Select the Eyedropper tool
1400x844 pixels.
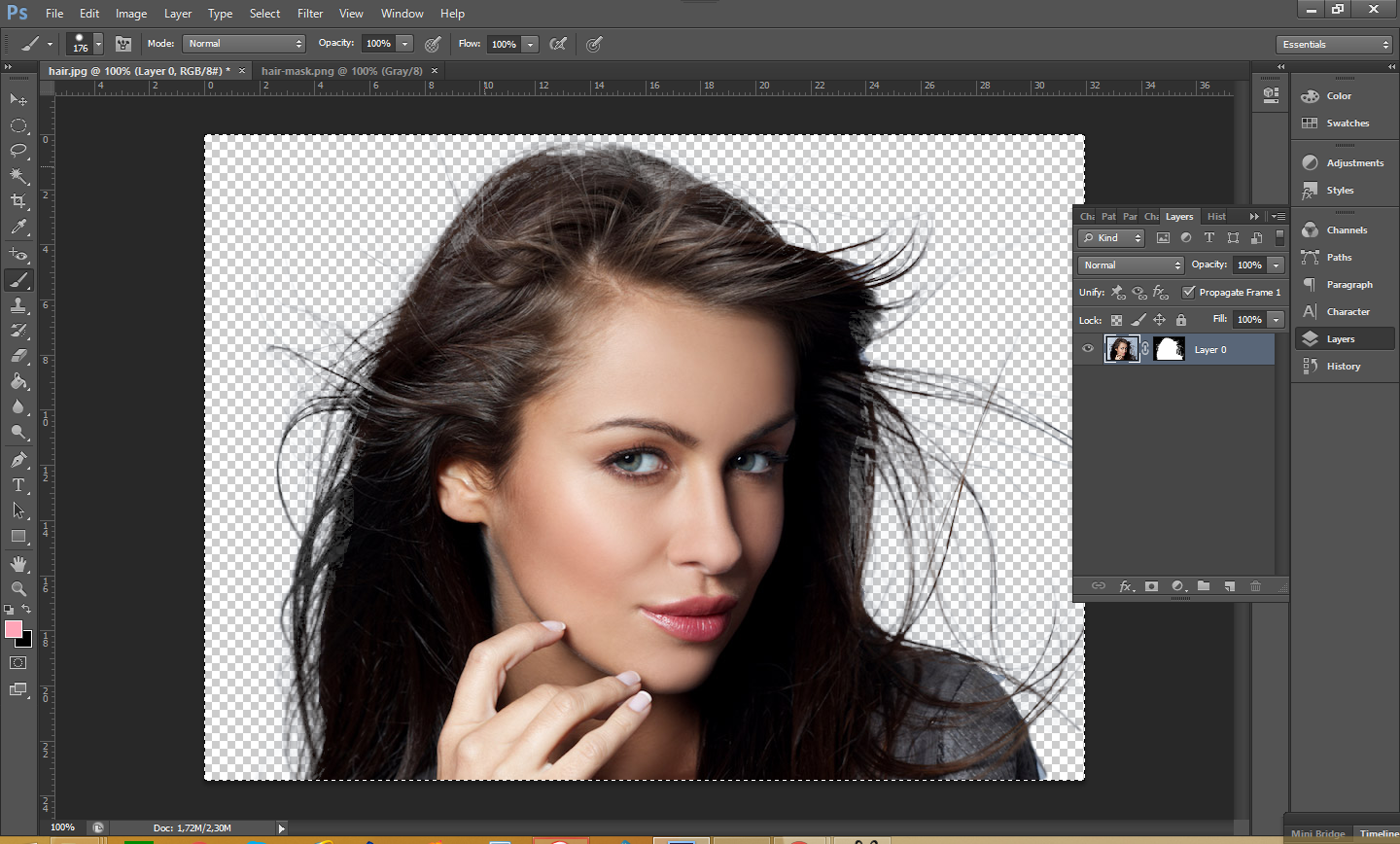click(18, 228)
